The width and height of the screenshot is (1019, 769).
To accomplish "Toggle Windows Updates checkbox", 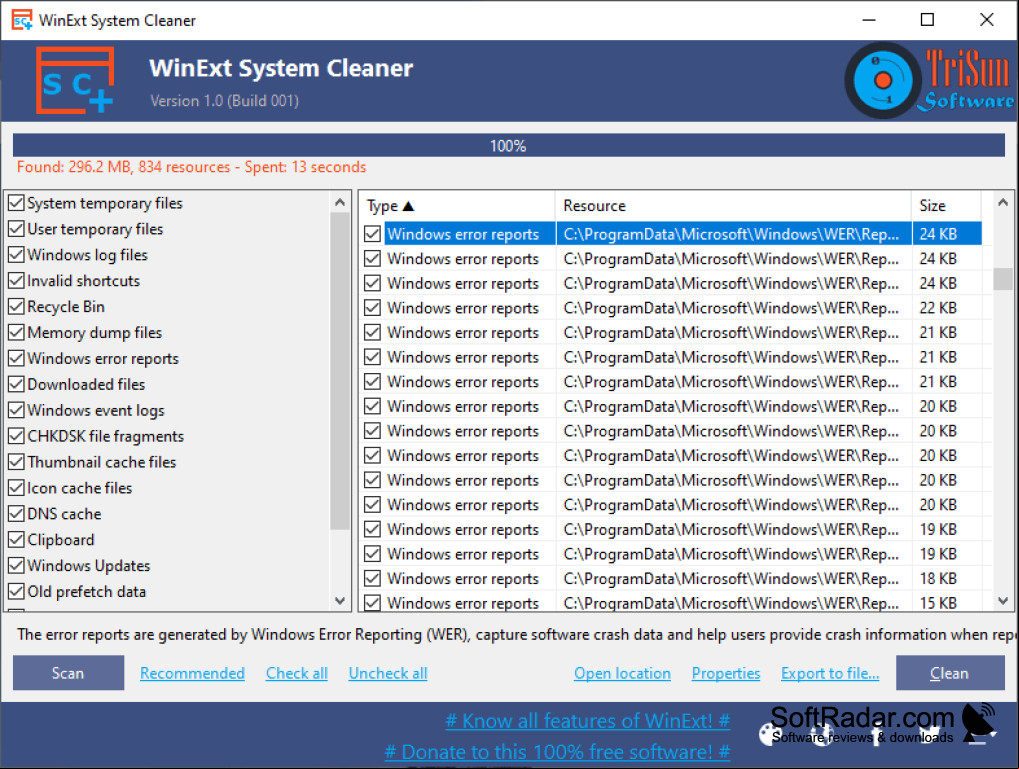I will click(16, 566).
